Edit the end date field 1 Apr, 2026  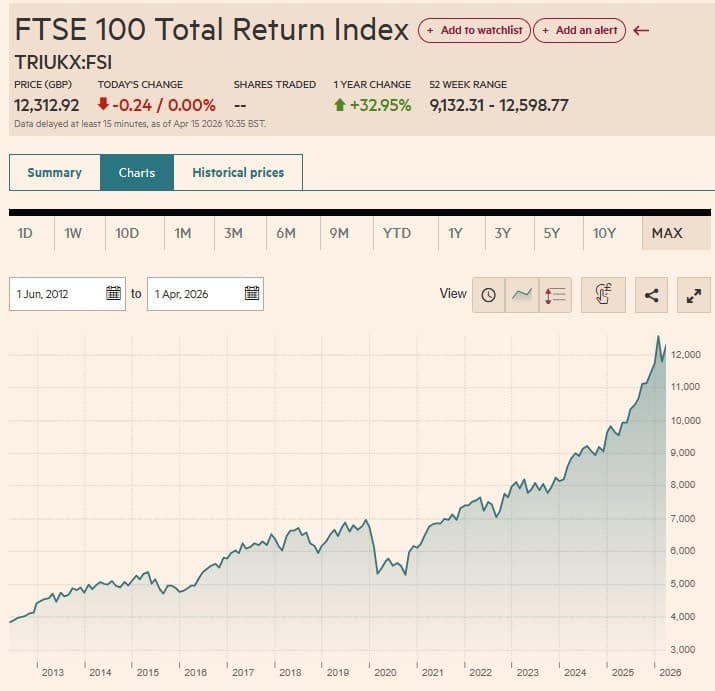tap(205, 294)
